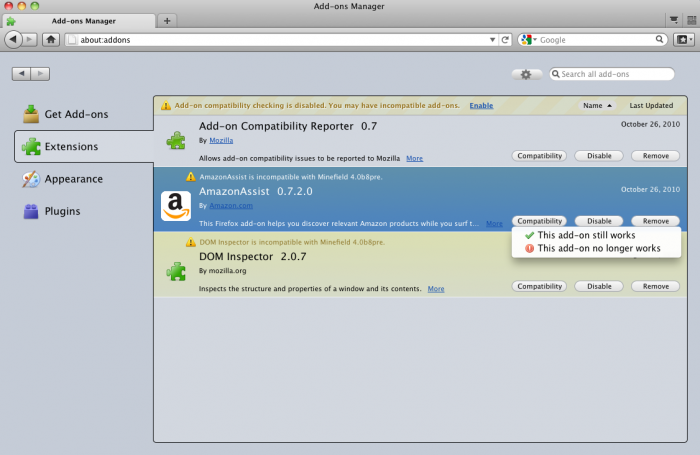Click DOM Inspector Compatibility button
This screenshot has width=700, height=455.
tap(539, 286)
